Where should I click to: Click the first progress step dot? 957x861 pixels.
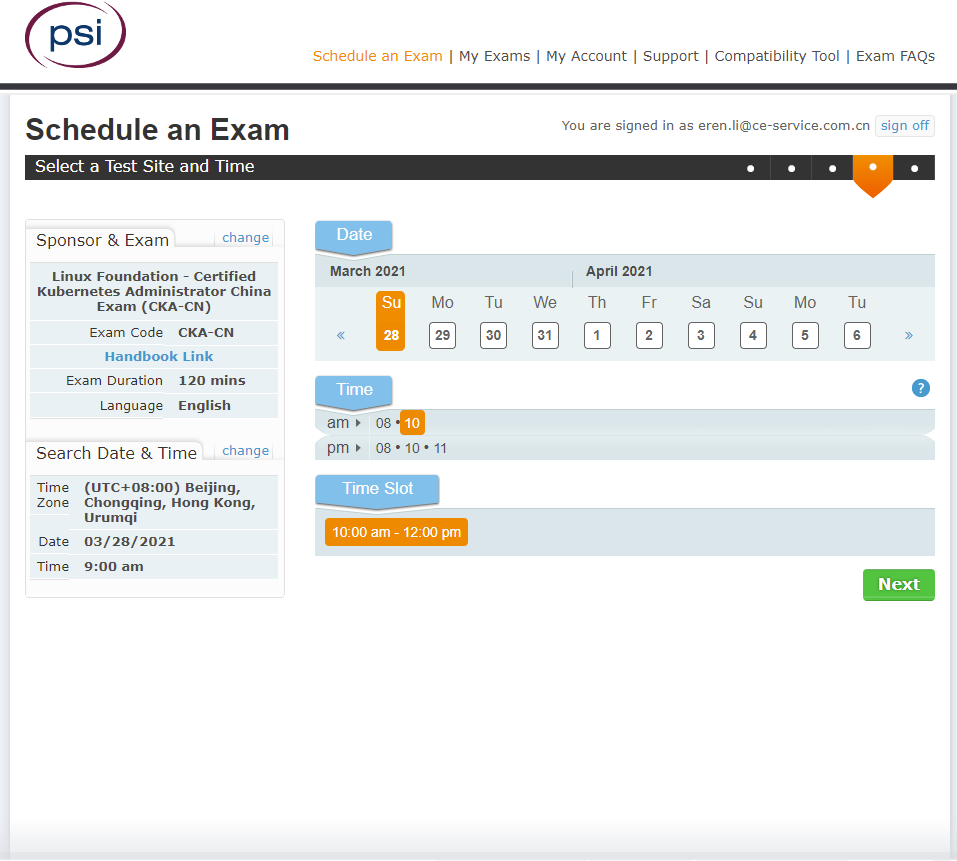[x=751, y=168]
